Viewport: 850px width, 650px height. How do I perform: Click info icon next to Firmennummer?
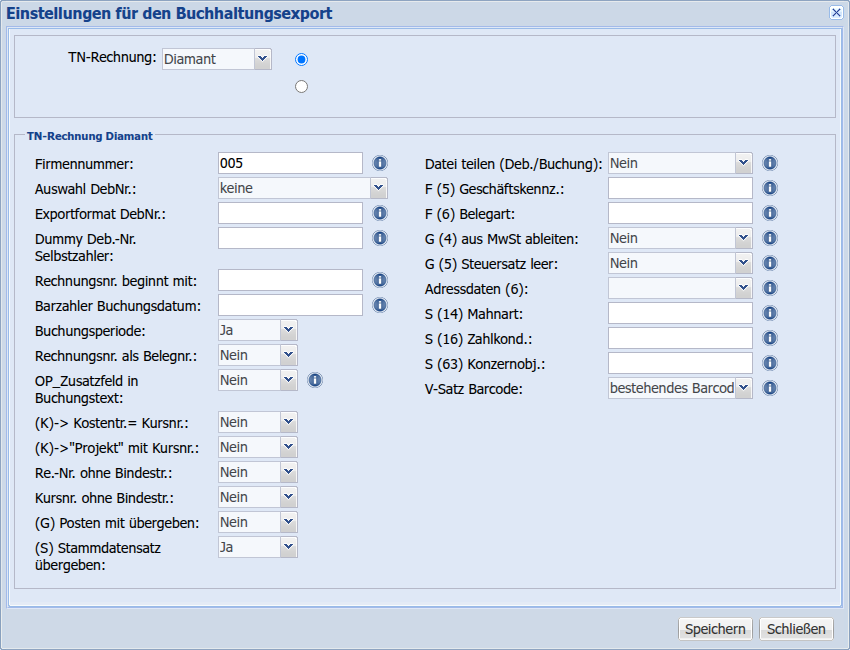(380, 163)
